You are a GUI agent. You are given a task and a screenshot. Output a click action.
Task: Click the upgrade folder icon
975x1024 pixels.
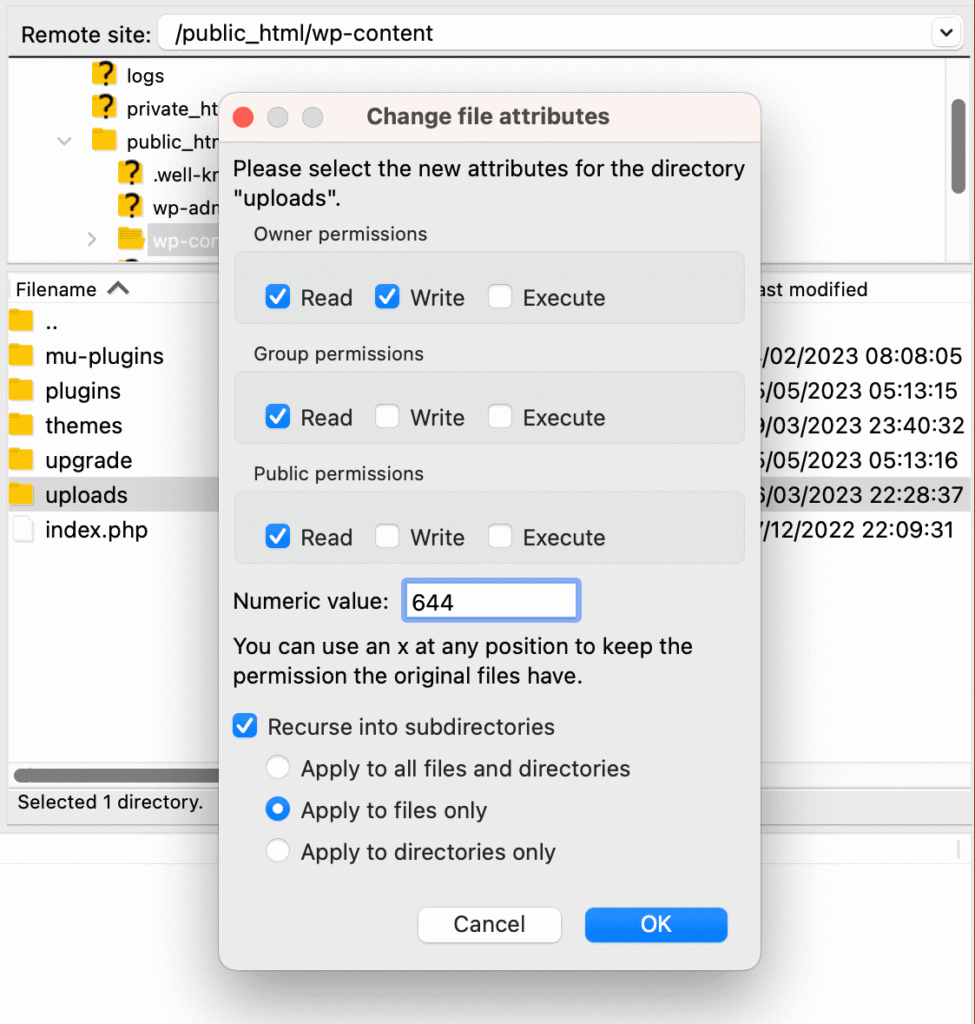(21, 460)
